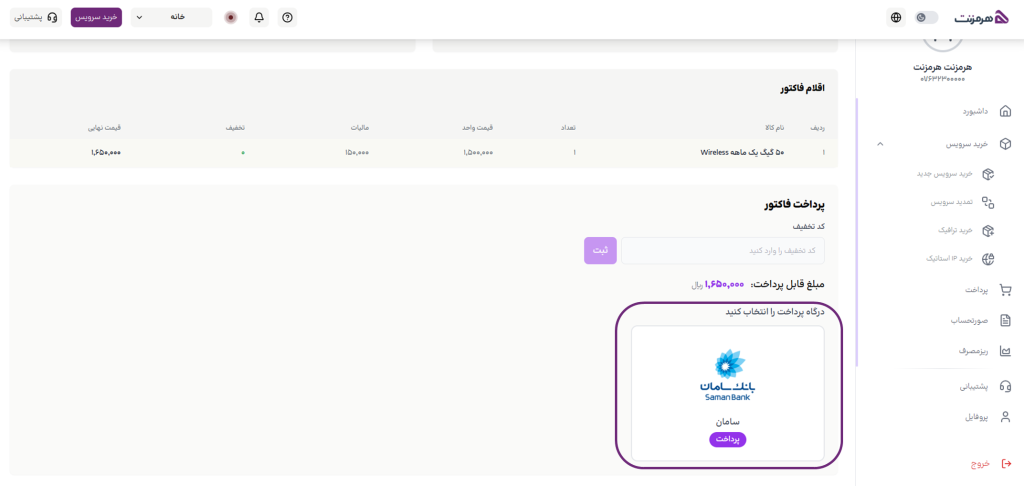The height and width of the screenshot is (486, 1024).
Task: Click خروج to log out
Action: point(980,463)
